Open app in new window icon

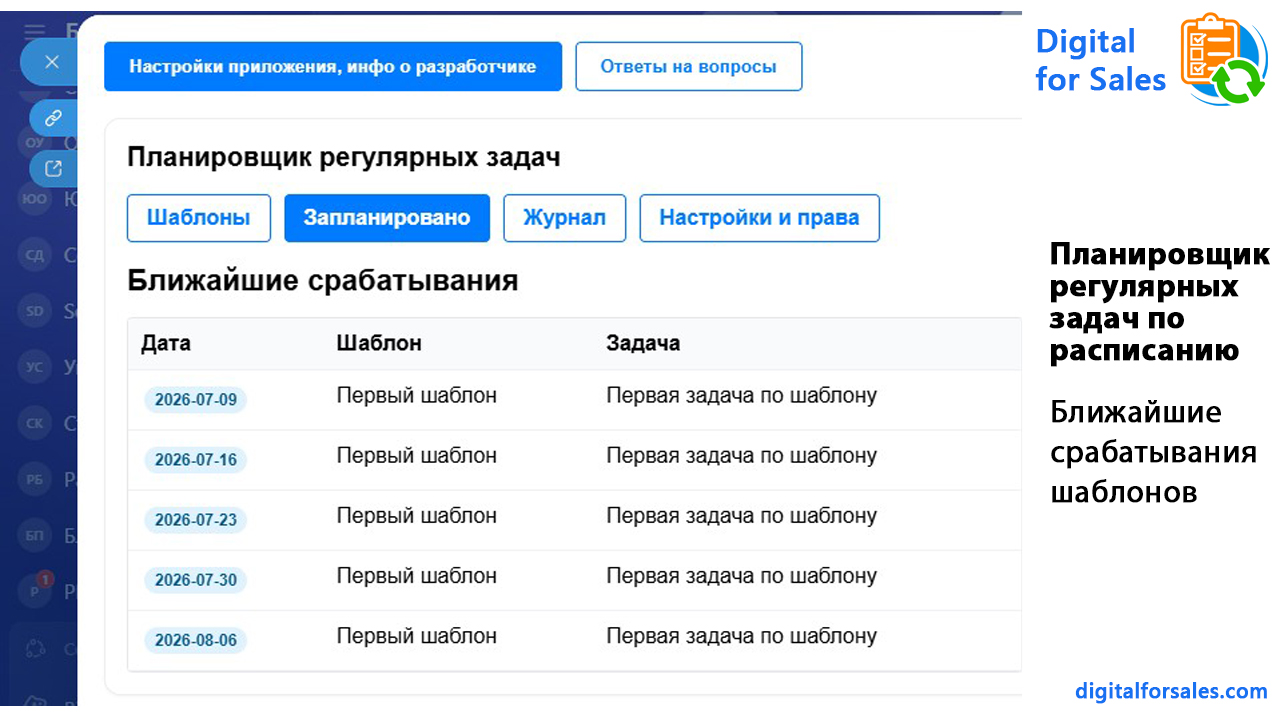coord(54,169)
